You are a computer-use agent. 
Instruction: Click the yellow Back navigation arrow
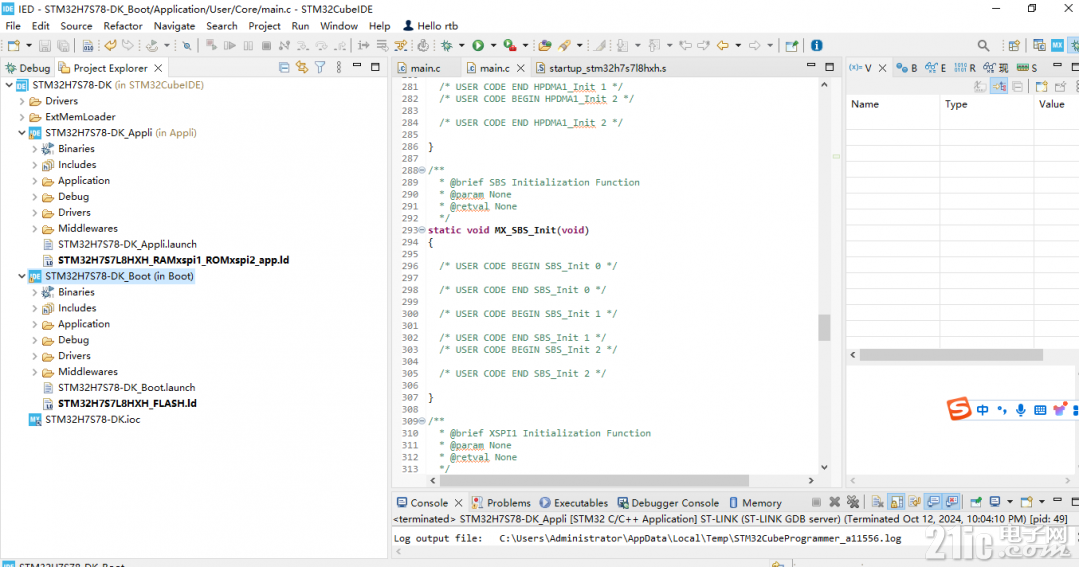click(723, 45)
